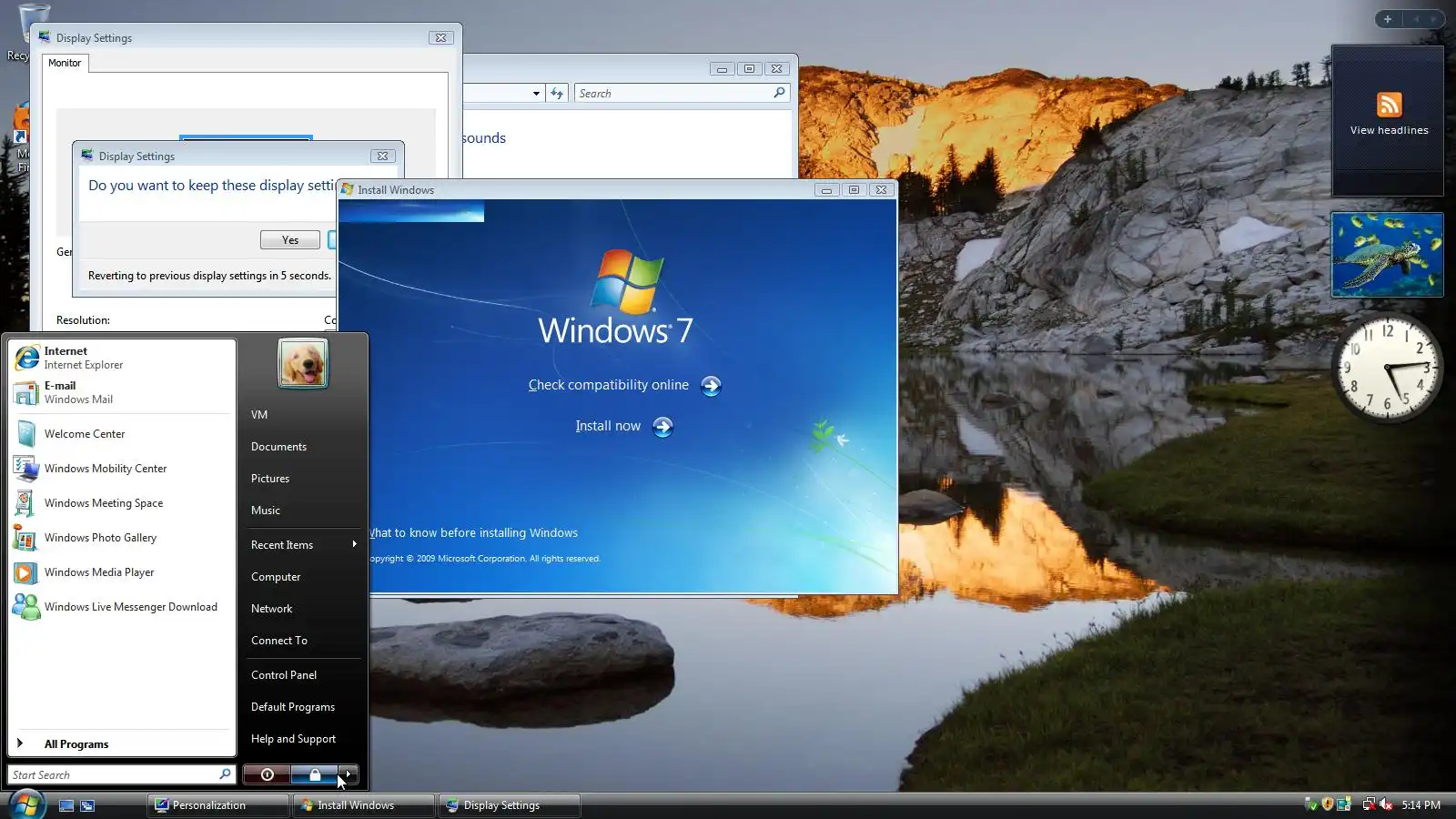This screenshot has height=819, width=1456.
Task: Open Pictures from Start menu
Action: (270, 479)
